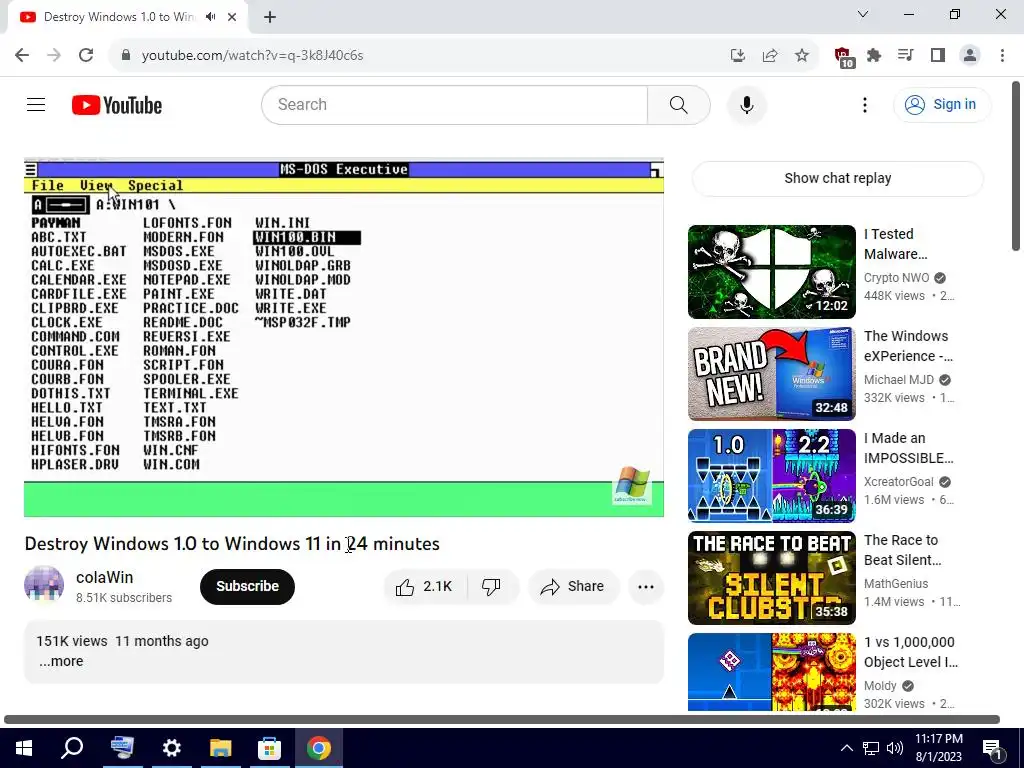
Task: Open File Explorer from the taskbar
Action: pyautogui.click(x=221, y=748)
